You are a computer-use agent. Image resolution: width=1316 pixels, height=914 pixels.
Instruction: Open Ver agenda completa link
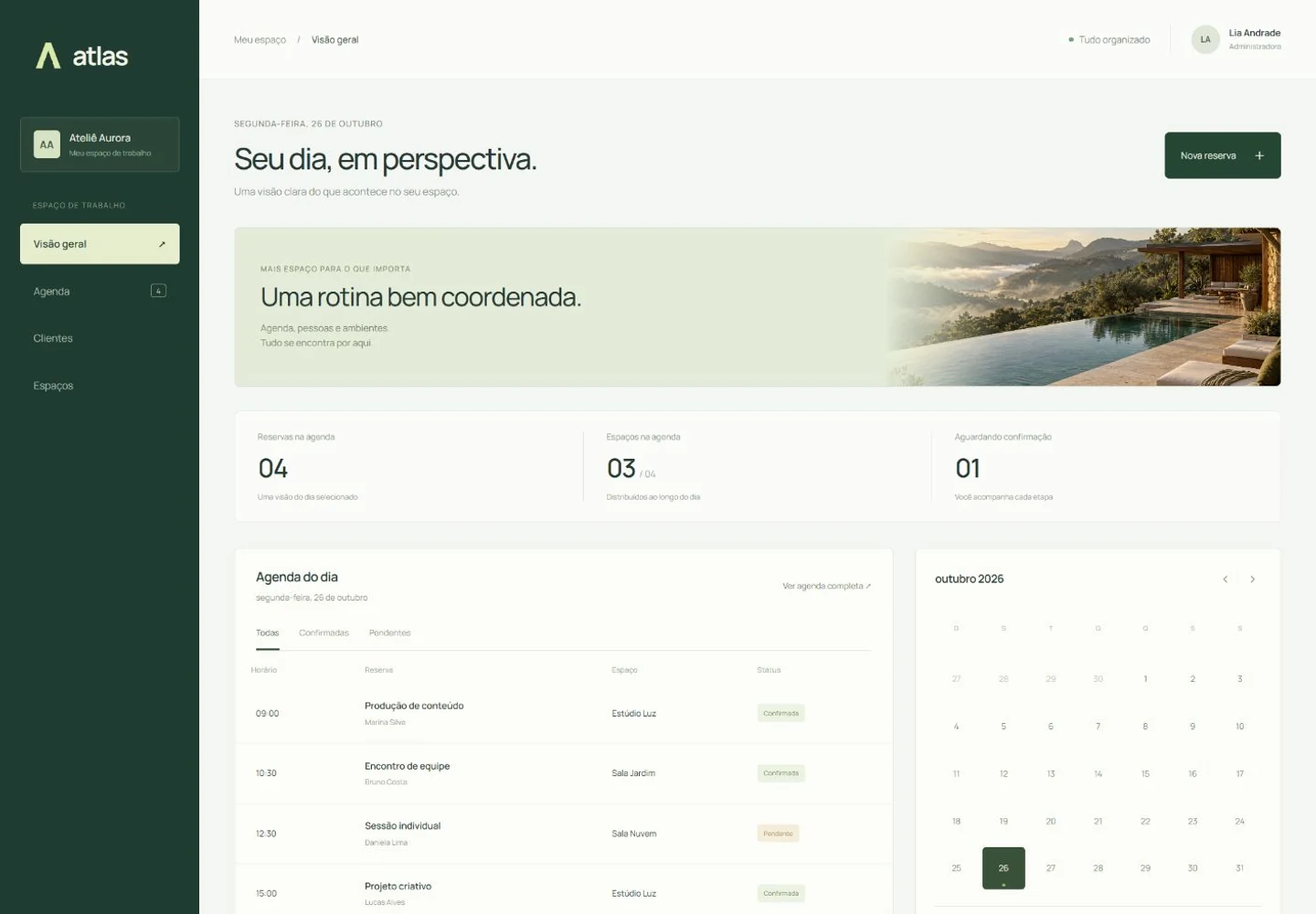[x=827, y=586]
